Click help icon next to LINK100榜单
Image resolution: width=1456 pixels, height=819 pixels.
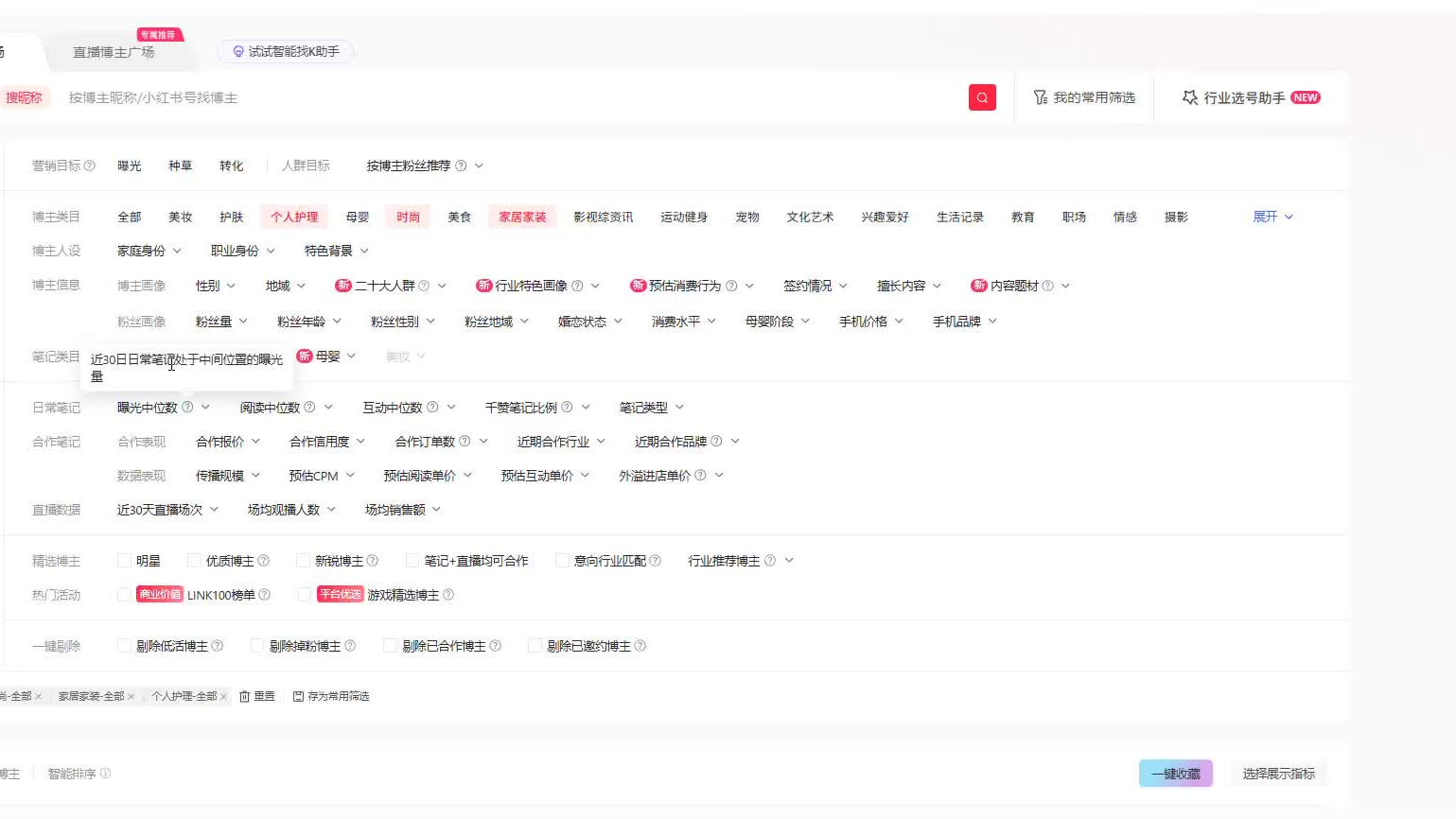click(x=265, y=595)
